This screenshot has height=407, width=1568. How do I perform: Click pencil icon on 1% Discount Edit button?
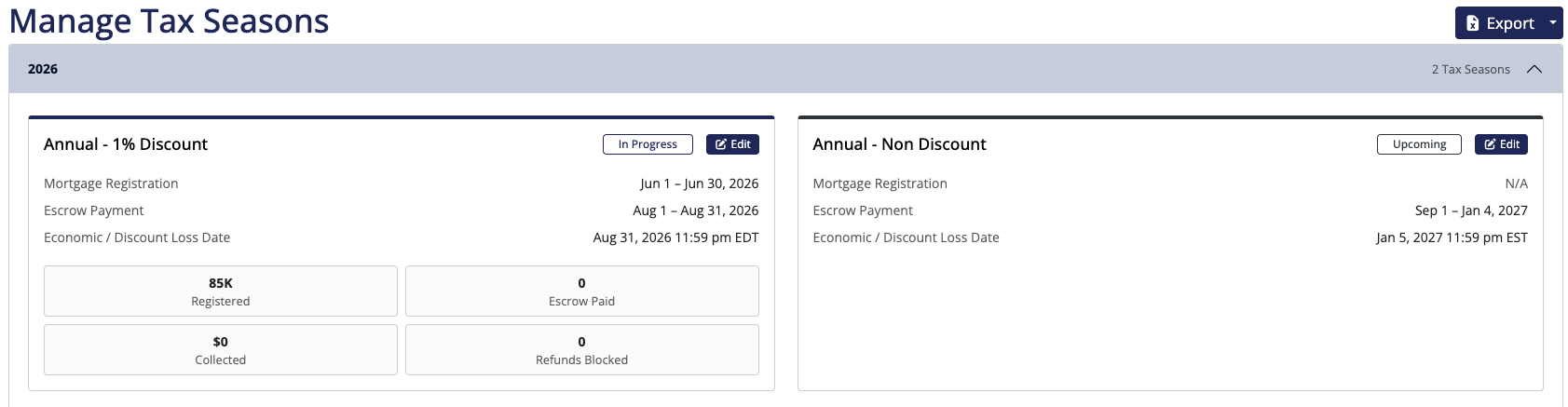[721, 144]
